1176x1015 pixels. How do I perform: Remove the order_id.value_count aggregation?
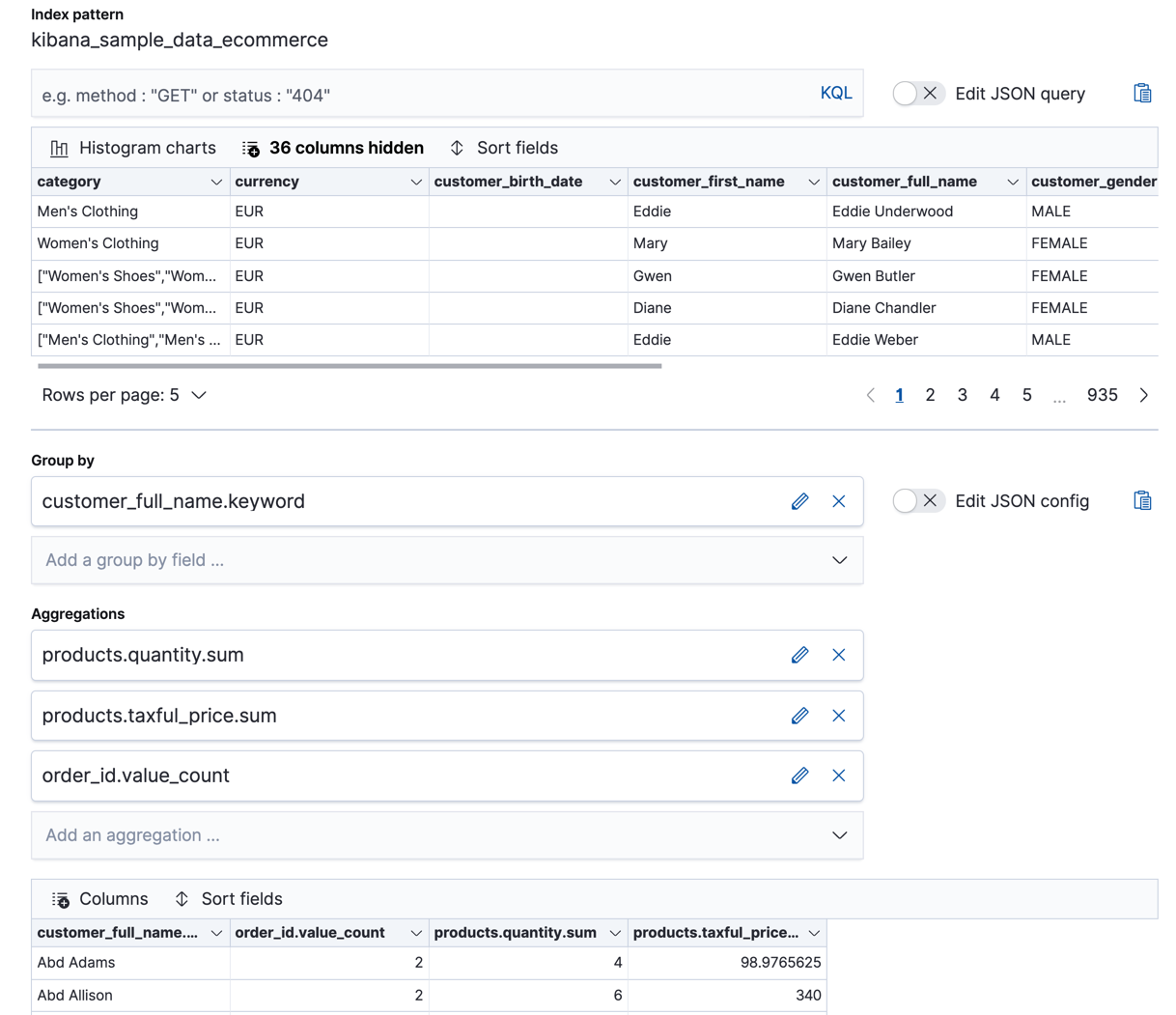tap(838, 775)
